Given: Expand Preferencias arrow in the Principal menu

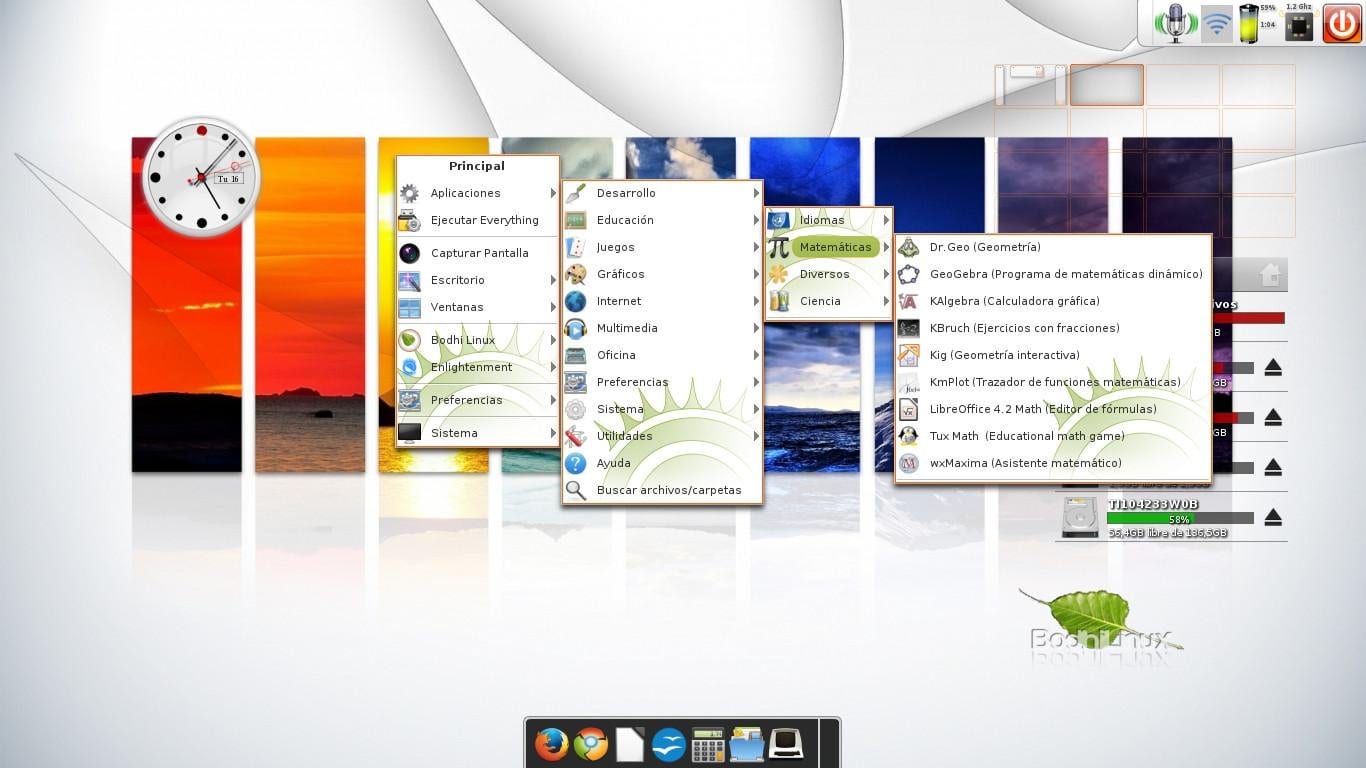Looking at the screenshot, I should (553, 400).
